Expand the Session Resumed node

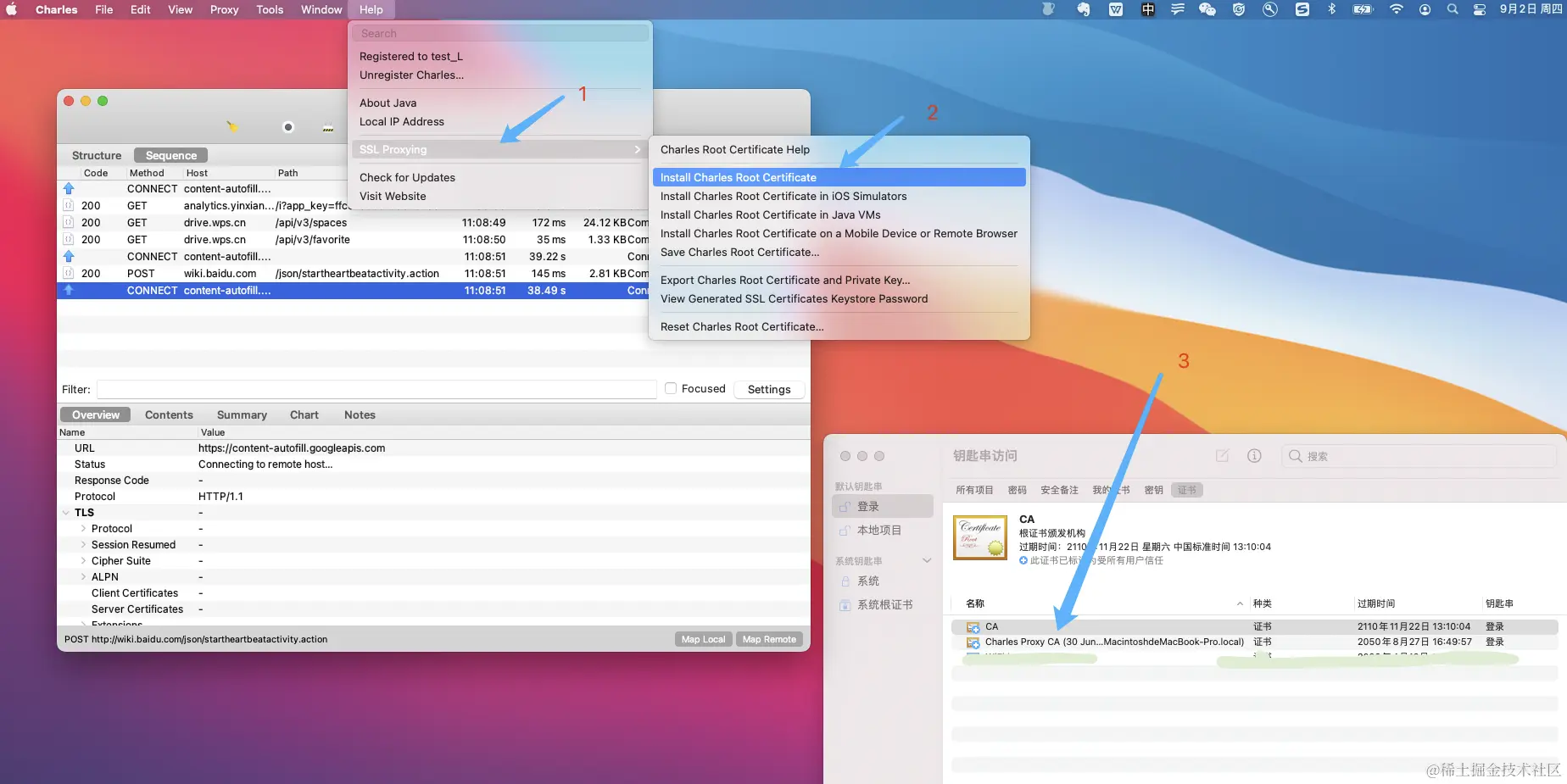coord(83,545)
